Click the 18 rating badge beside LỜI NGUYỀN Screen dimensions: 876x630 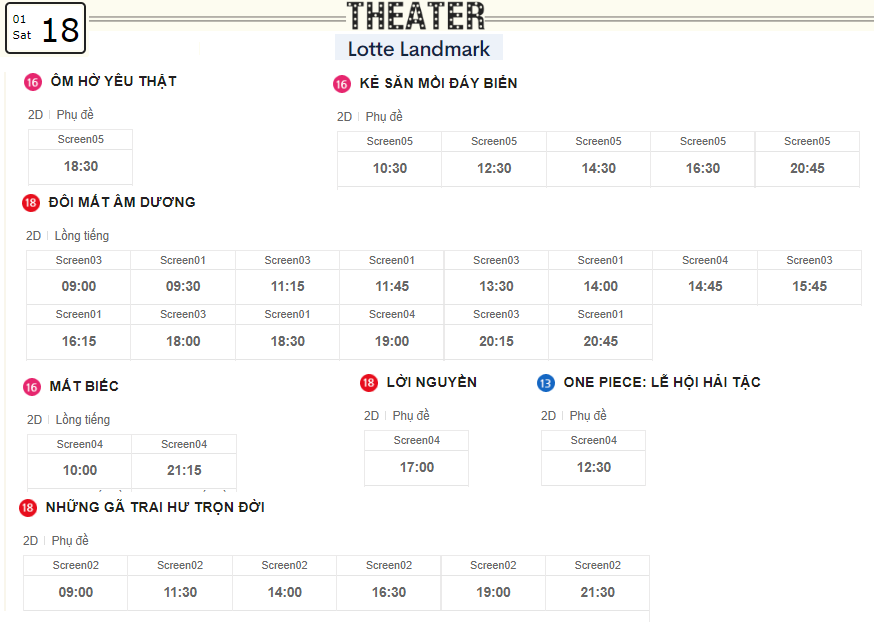point(369,383)
